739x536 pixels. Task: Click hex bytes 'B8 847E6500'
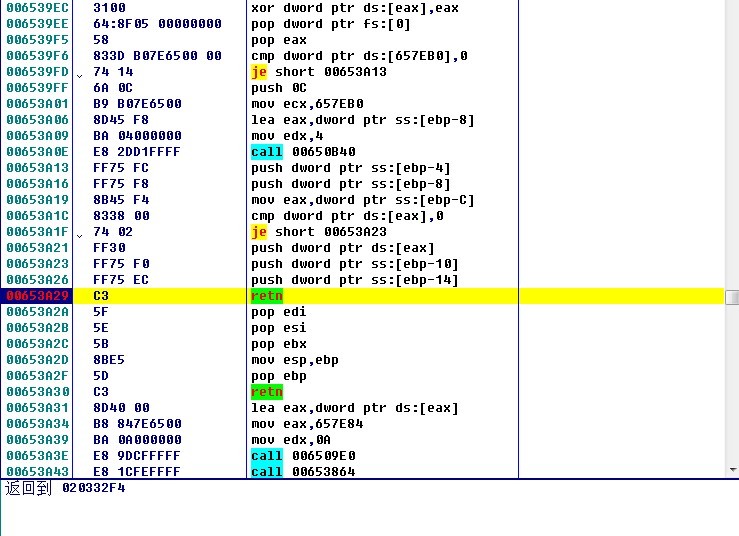pos(137,424)
